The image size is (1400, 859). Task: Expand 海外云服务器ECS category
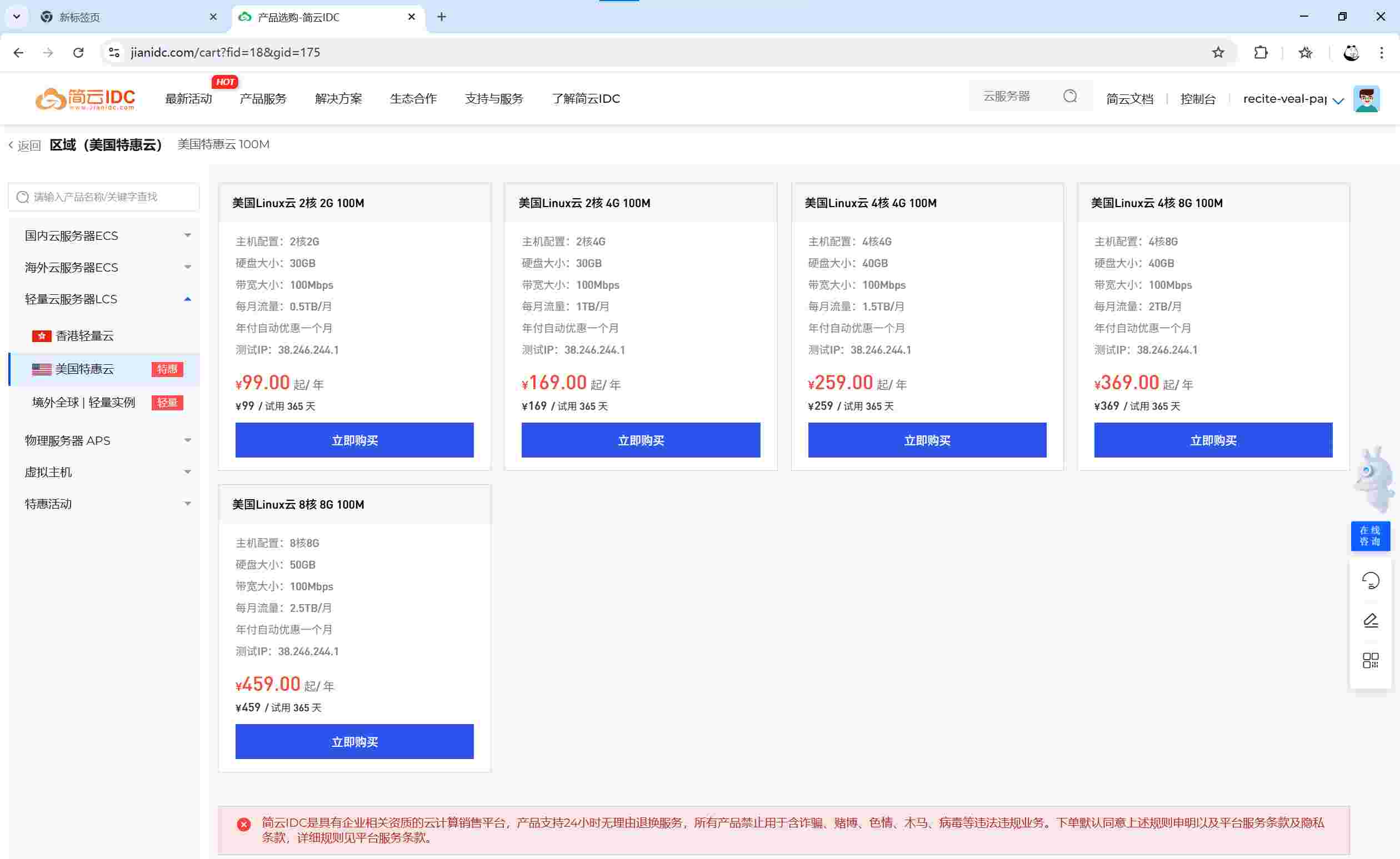(x=104, y=268)
